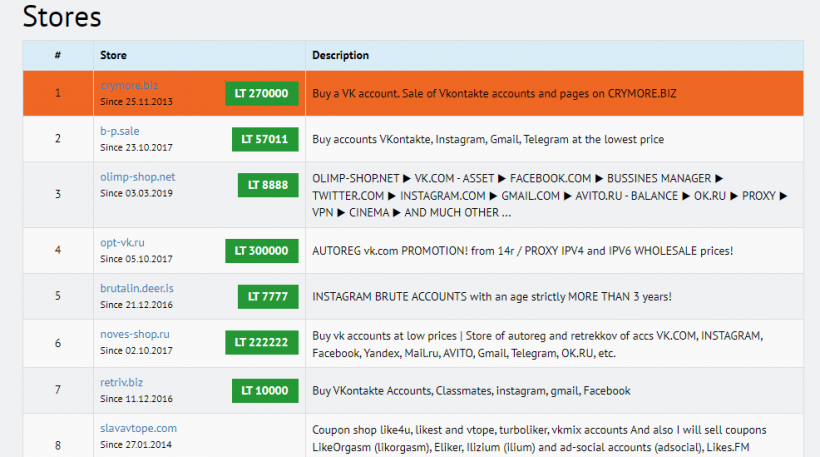Image resolution: width=820 pixels, height=457 pixels.
Task: Click the 'Since 11.12.2016' date text
Action: [x=136, y=398]
